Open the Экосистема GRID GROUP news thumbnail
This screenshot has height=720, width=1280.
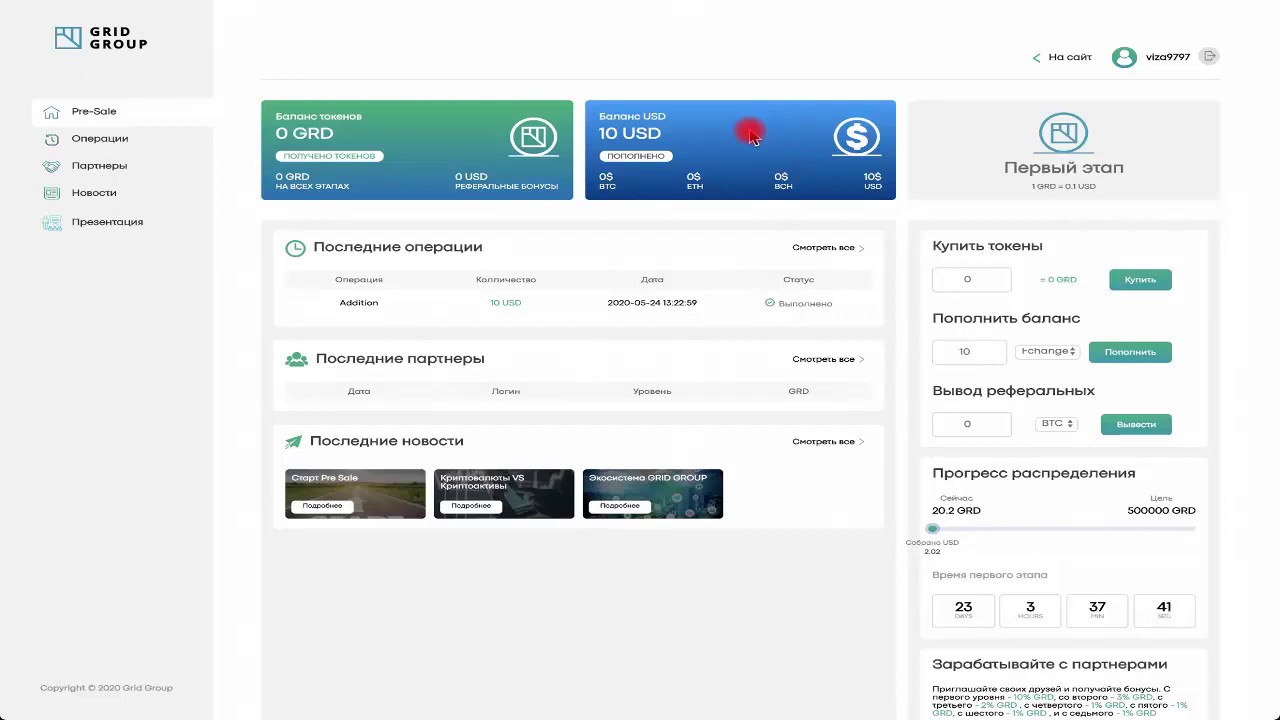pos(653,494)
